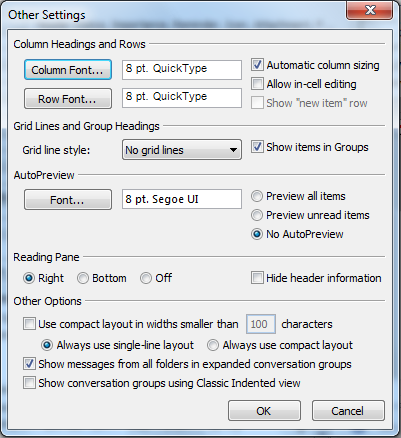Check Hide header information

[257, 278]
